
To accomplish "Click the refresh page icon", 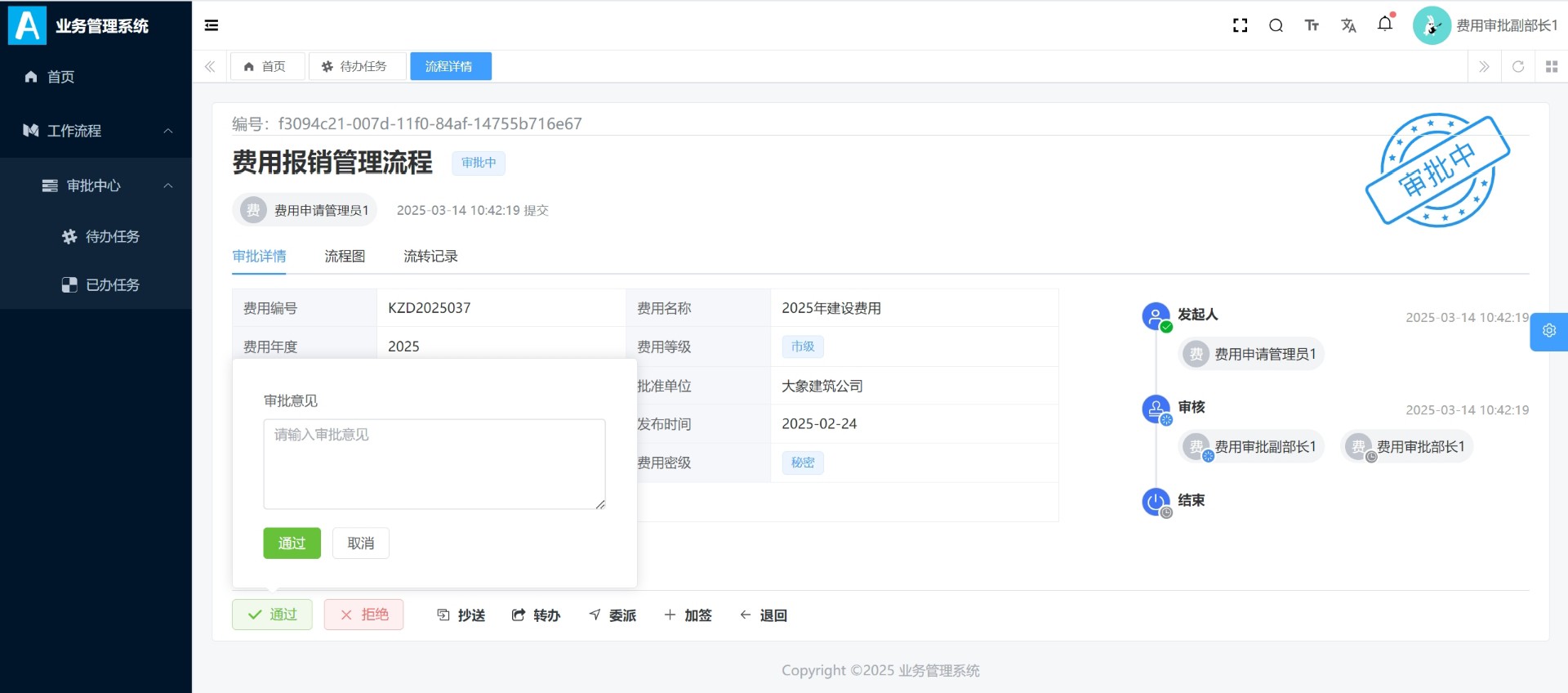I will pyautogui.click(x=1518, y=66).
